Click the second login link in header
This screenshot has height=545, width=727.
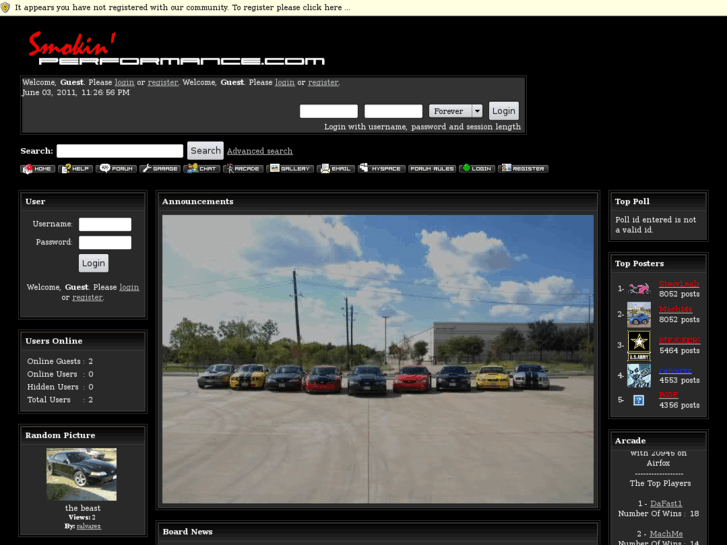(x=285, y=82)
